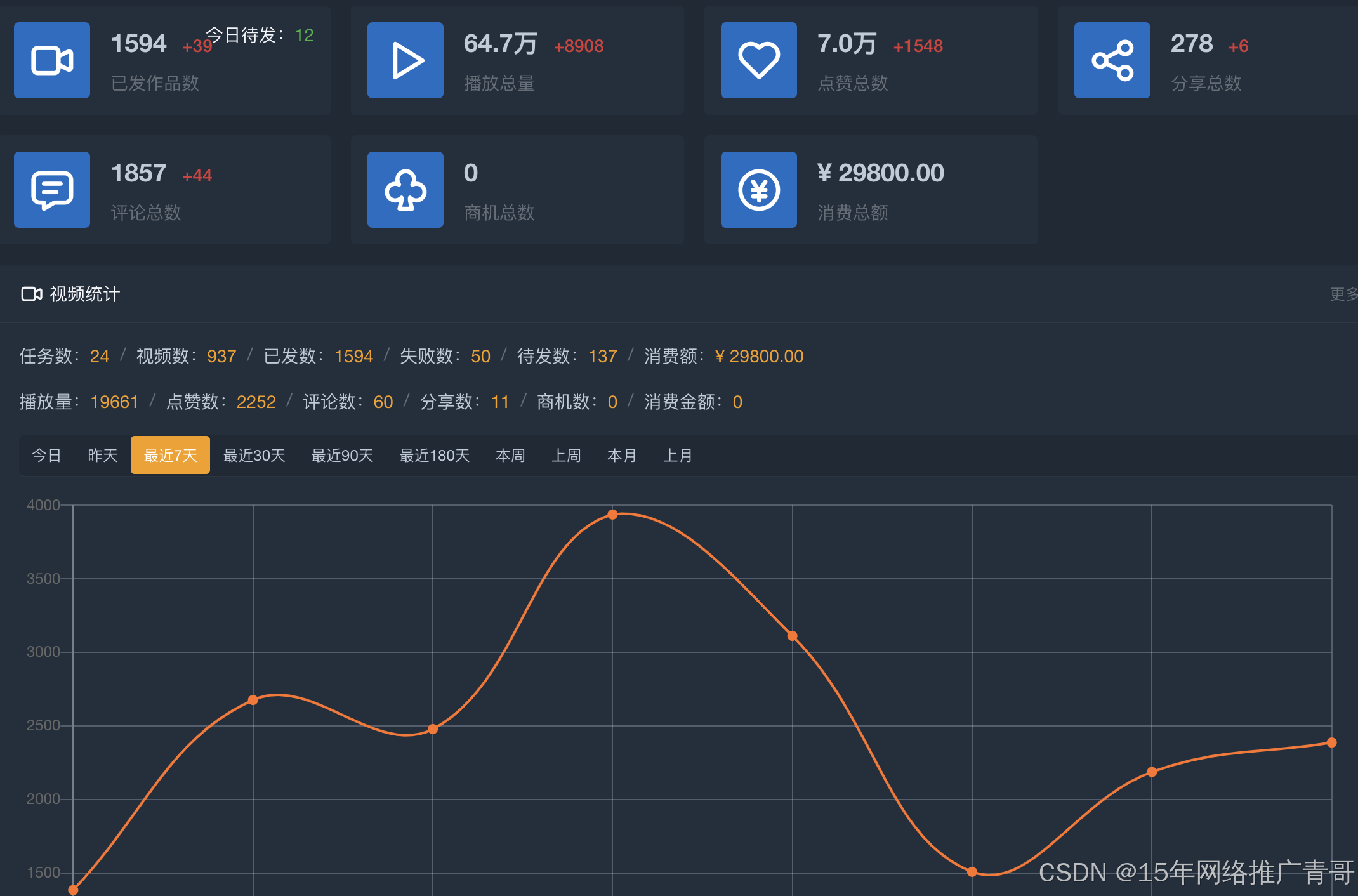Click the clover icon for business leads
This screenshot has height=896, width=1358.
pos(405,190)
